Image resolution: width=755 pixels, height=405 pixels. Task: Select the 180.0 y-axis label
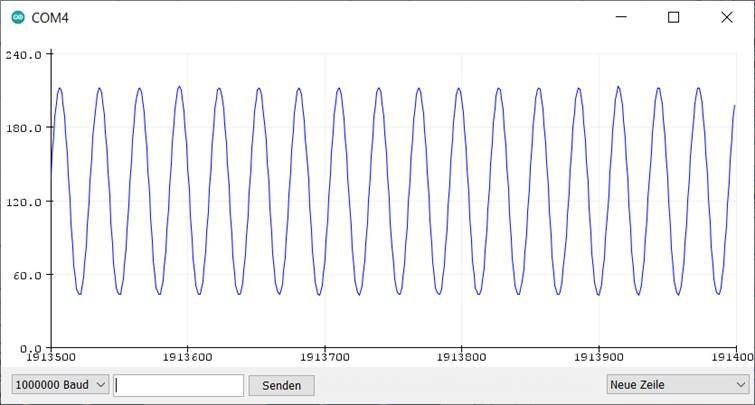23,128
